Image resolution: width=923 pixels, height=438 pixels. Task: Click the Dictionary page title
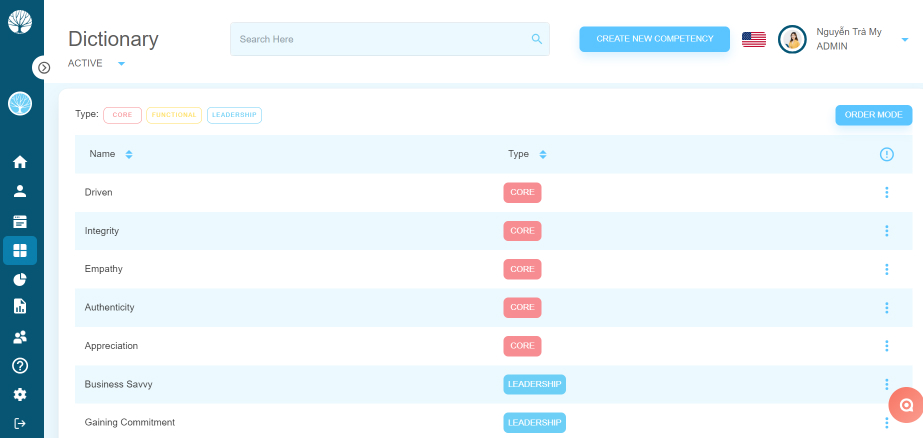pos(113,39)
